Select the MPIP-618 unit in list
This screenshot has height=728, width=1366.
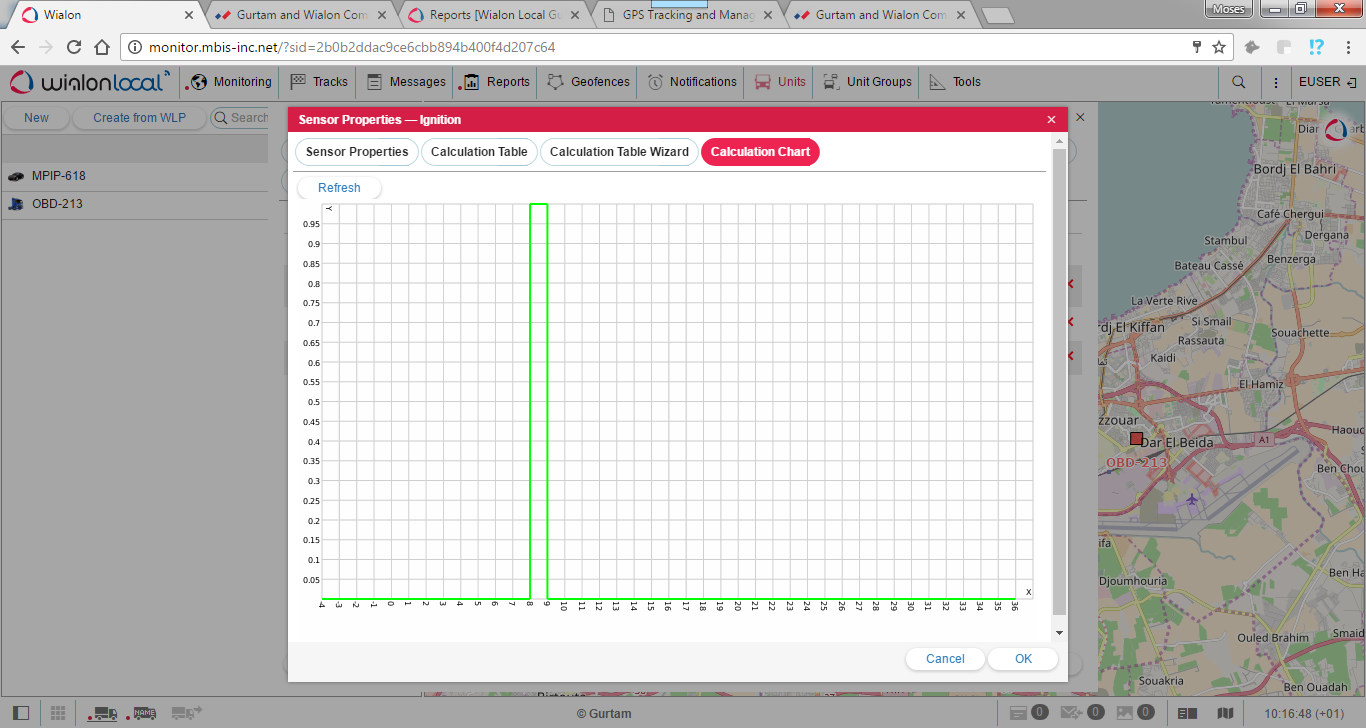coord(59,176)
